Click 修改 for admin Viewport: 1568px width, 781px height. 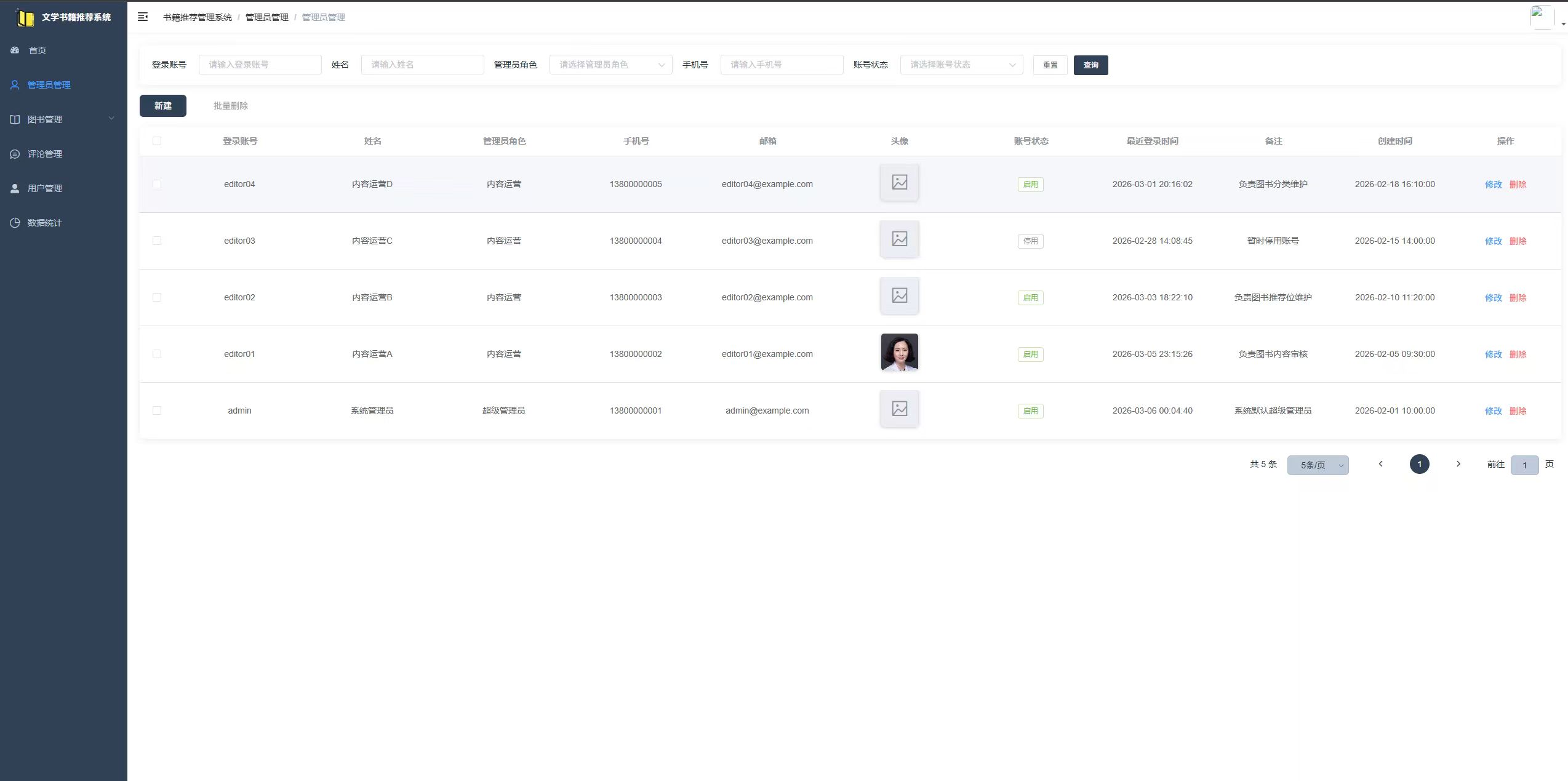click(1493, 411)
